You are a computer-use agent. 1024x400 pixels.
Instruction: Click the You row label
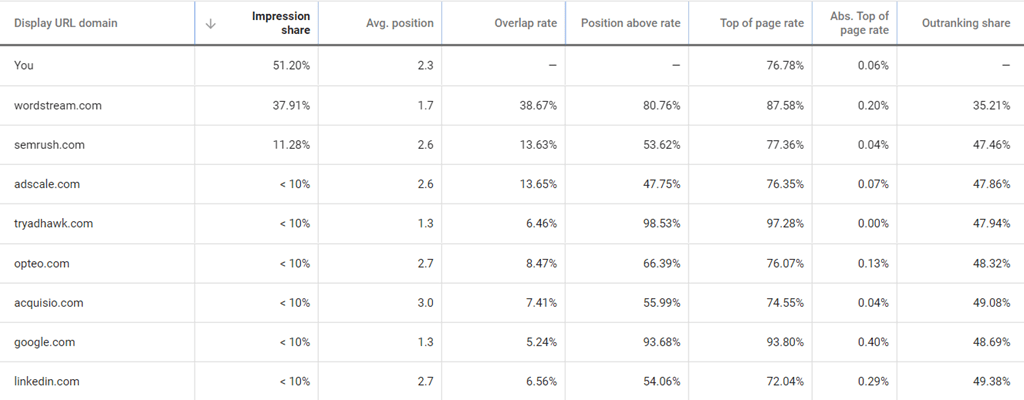coord(23,65)
